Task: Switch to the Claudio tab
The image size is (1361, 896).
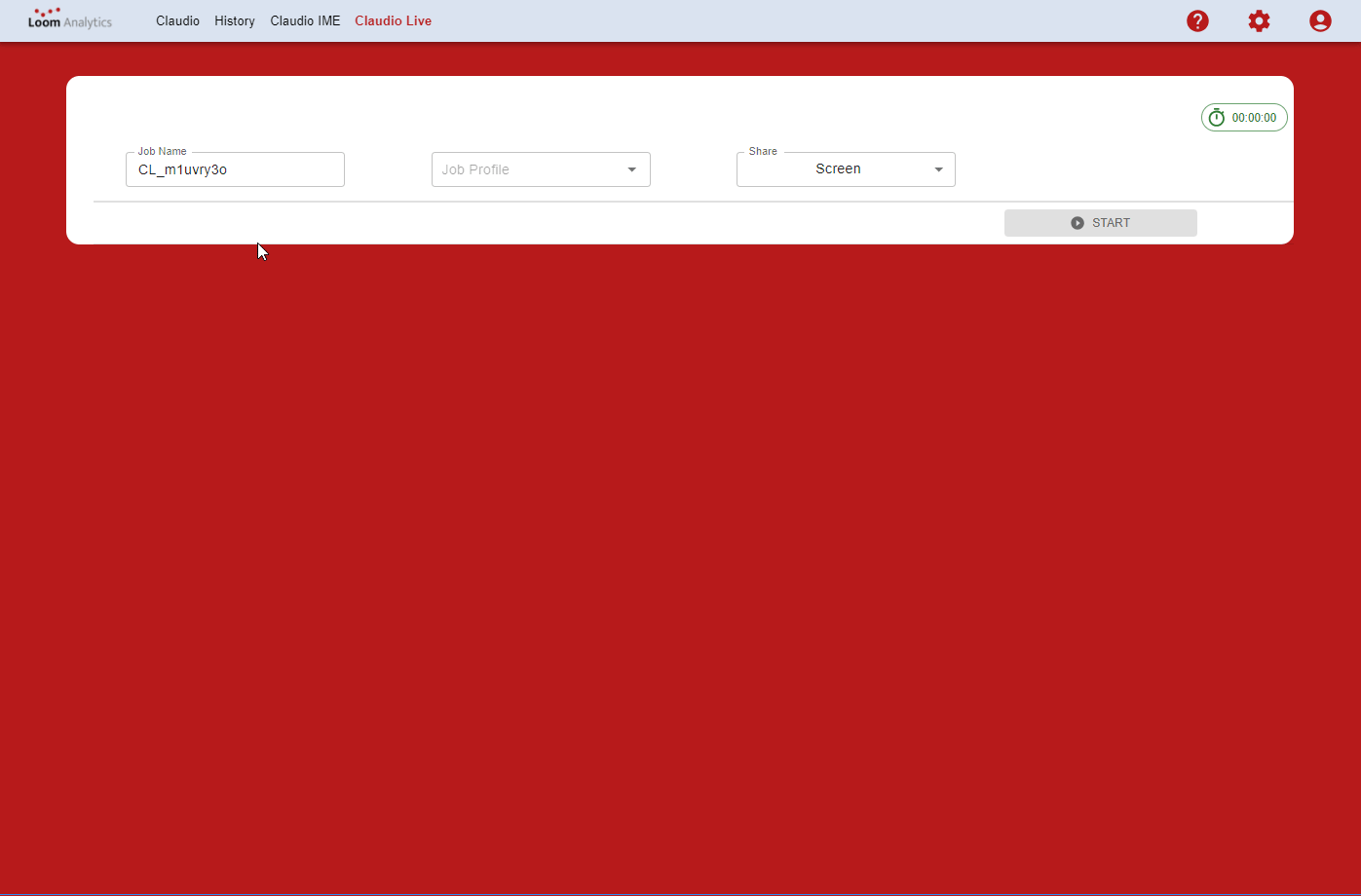Action: pyautogui.click(x=177, y=20)
